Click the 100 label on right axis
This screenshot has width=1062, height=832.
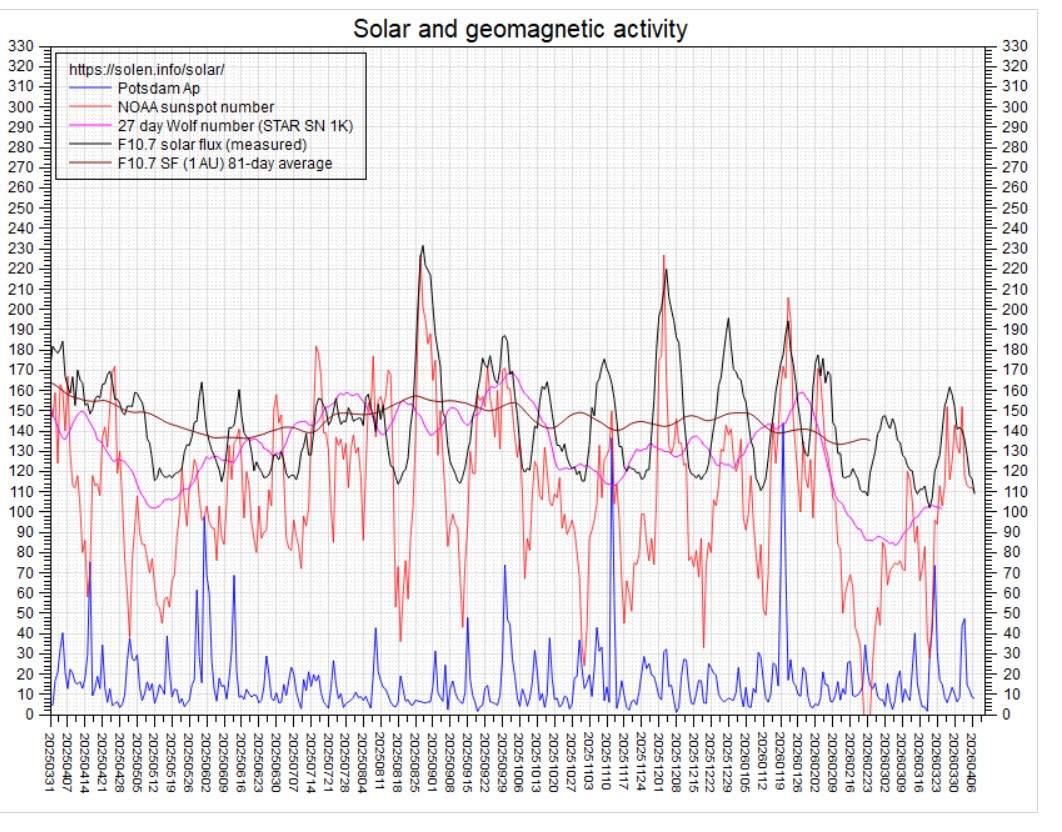pyautogui.click(x=1015, y=512)
